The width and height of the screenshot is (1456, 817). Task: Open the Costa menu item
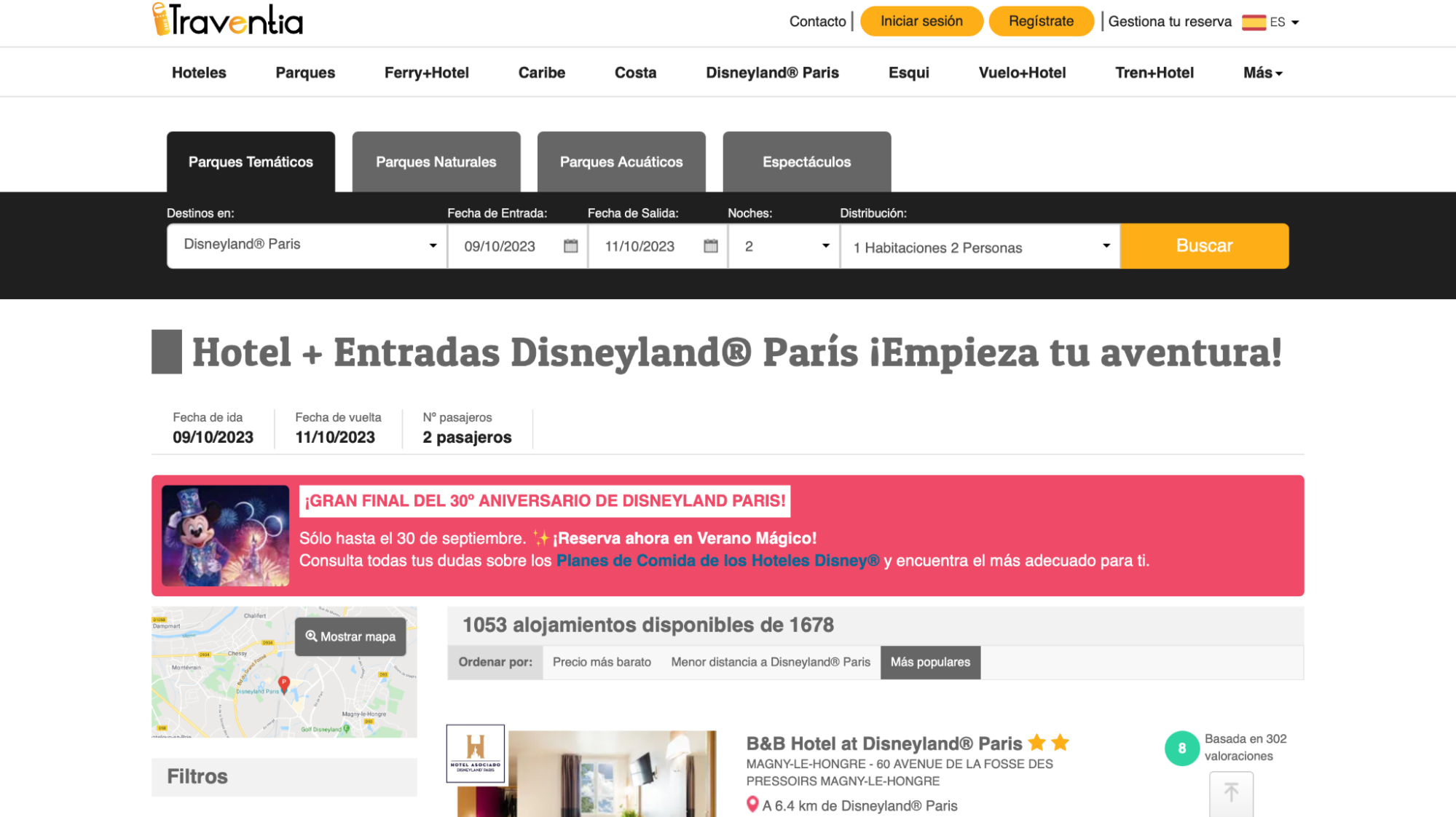(x=635, y=73)
